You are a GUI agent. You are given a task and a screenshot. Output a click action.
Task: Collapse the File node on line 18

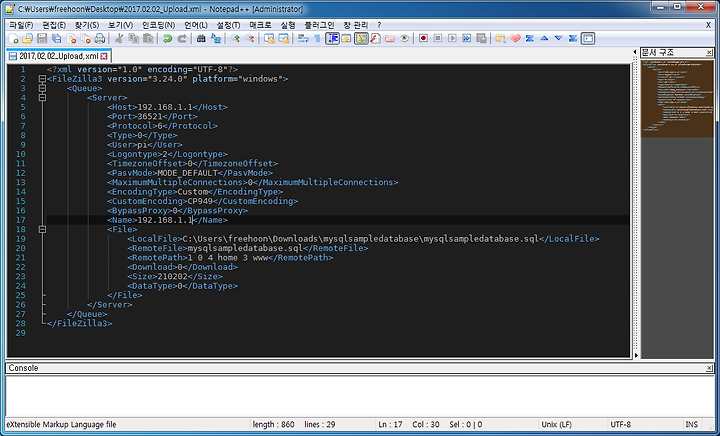click(x=42, y=229)
